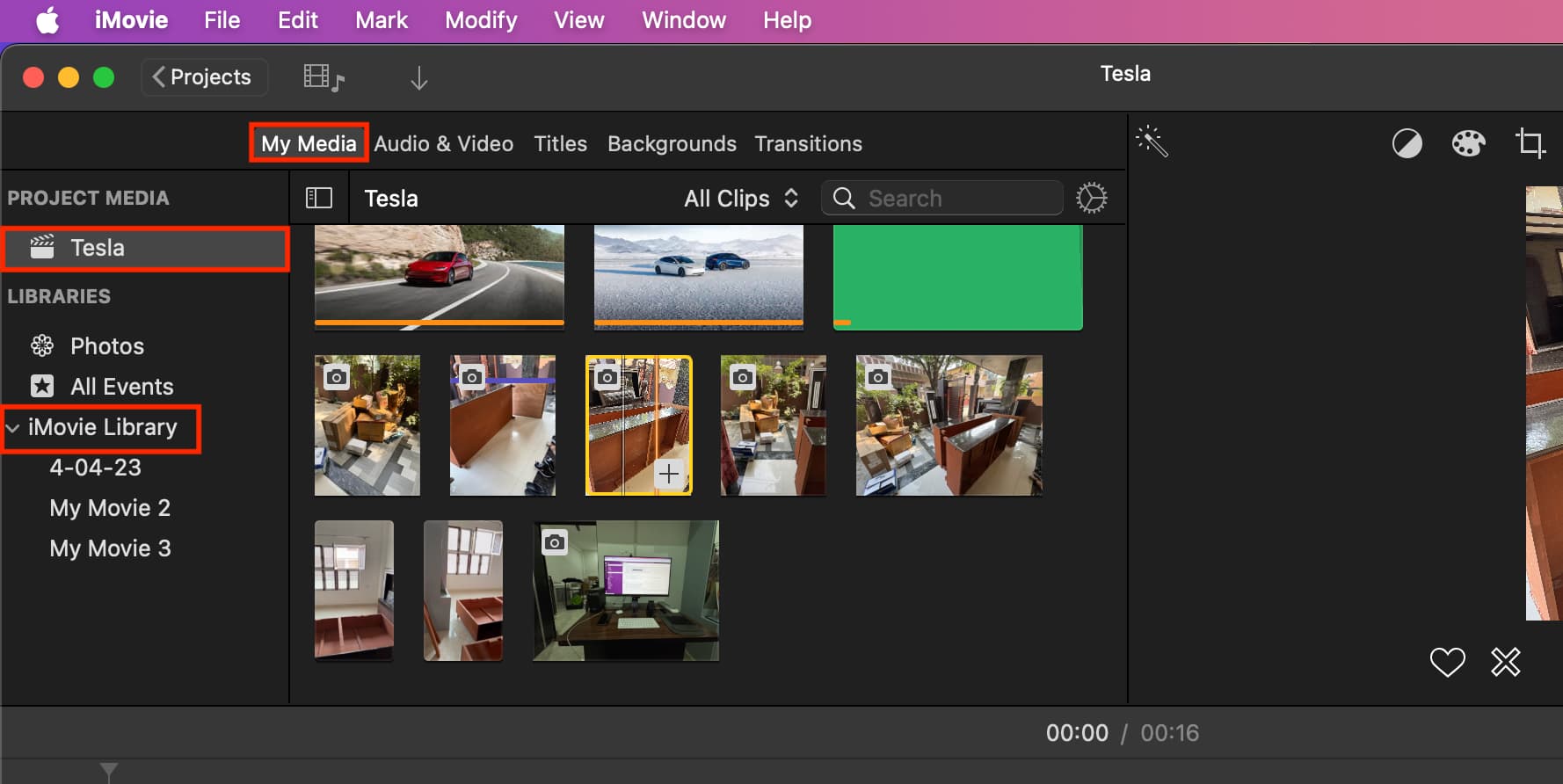The height and width of the screenshot is (784, 1563).
Task: Open the Modify menu
Action: [x=481, y=20]
